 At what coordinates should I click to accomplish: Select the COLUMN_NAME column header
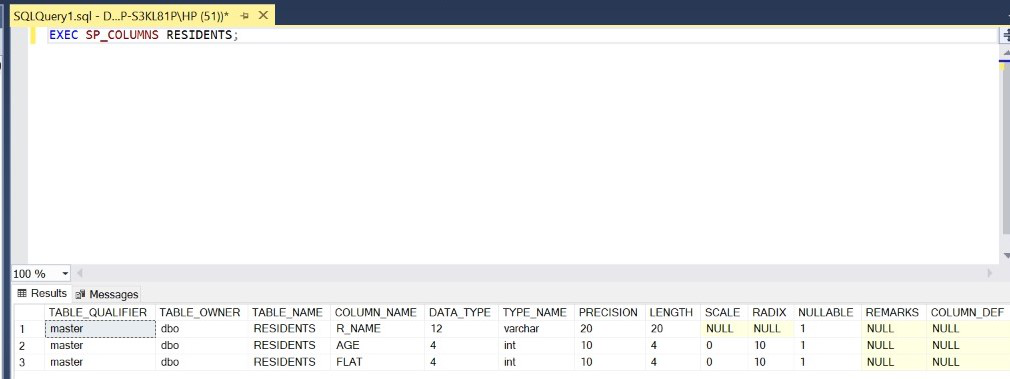tap(377, 312)
